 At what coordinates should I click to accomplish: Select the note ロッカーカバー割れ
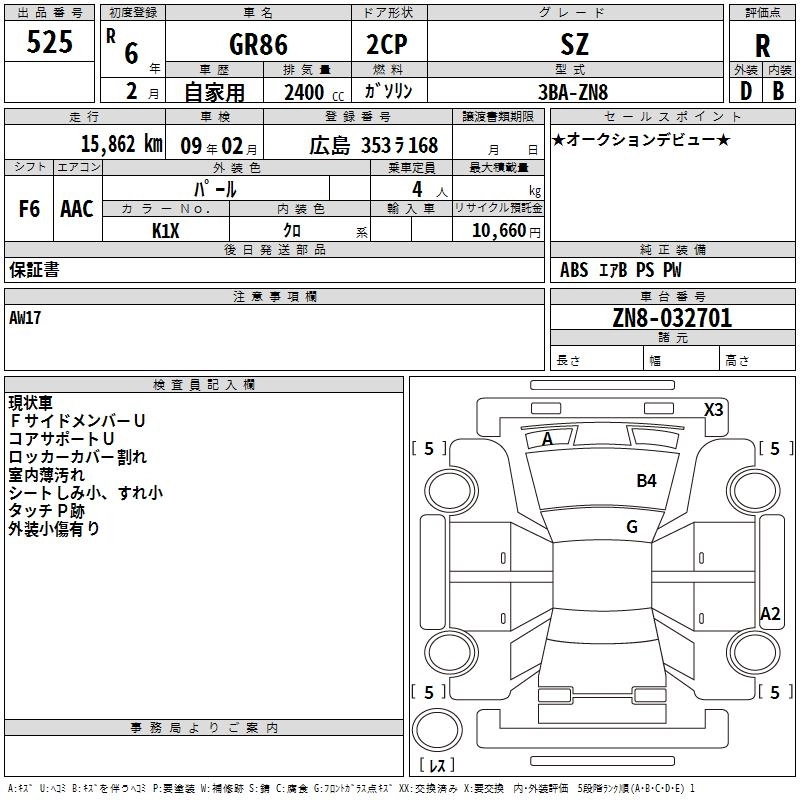point(78,457)
